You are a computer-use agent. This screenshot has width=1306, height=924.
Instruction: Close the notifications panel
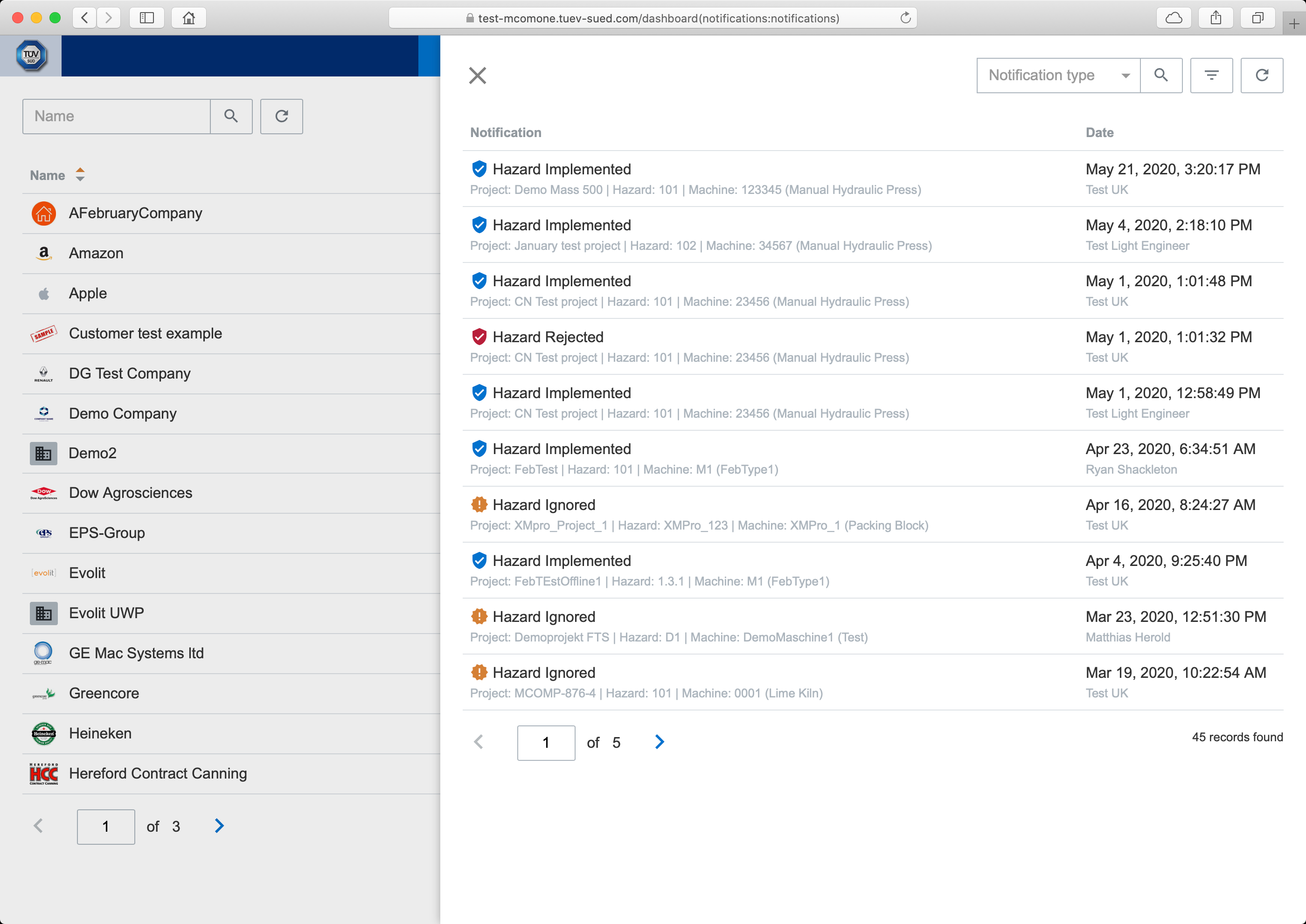pos(477,75)
